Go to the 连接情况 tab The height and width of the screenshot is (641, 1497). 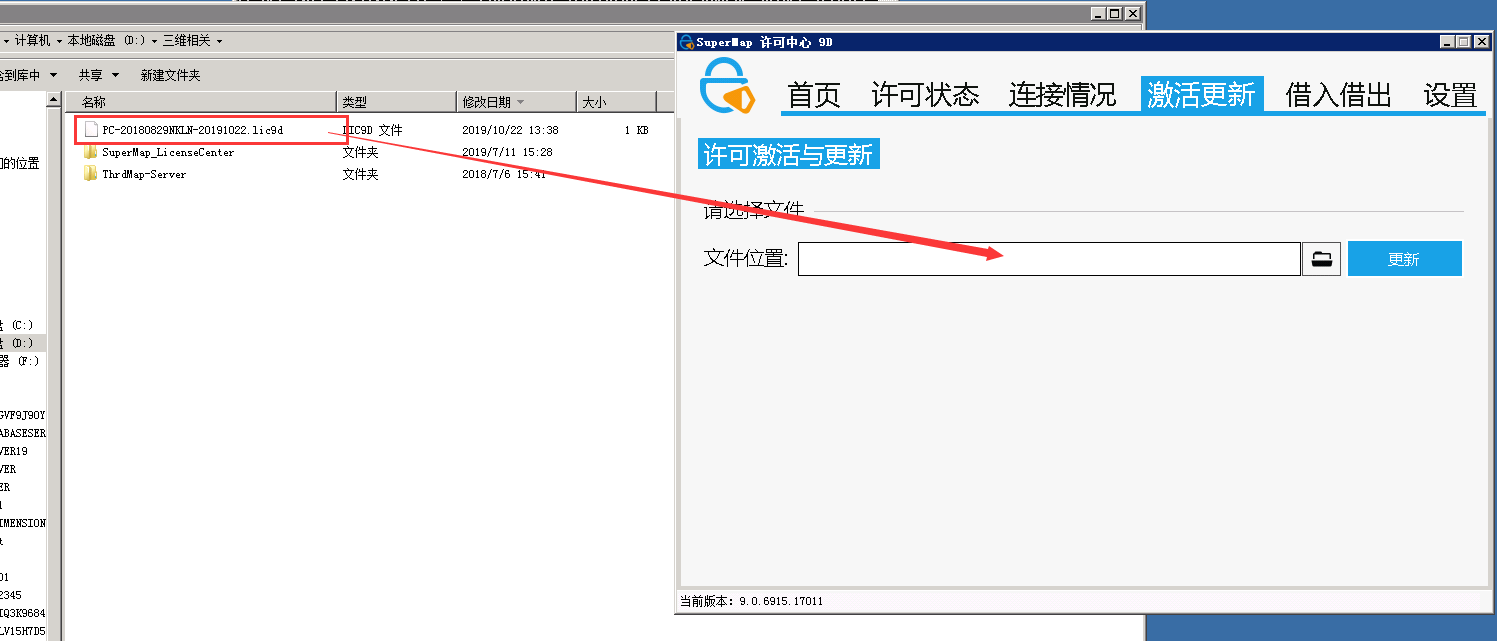pos(1062,95)
